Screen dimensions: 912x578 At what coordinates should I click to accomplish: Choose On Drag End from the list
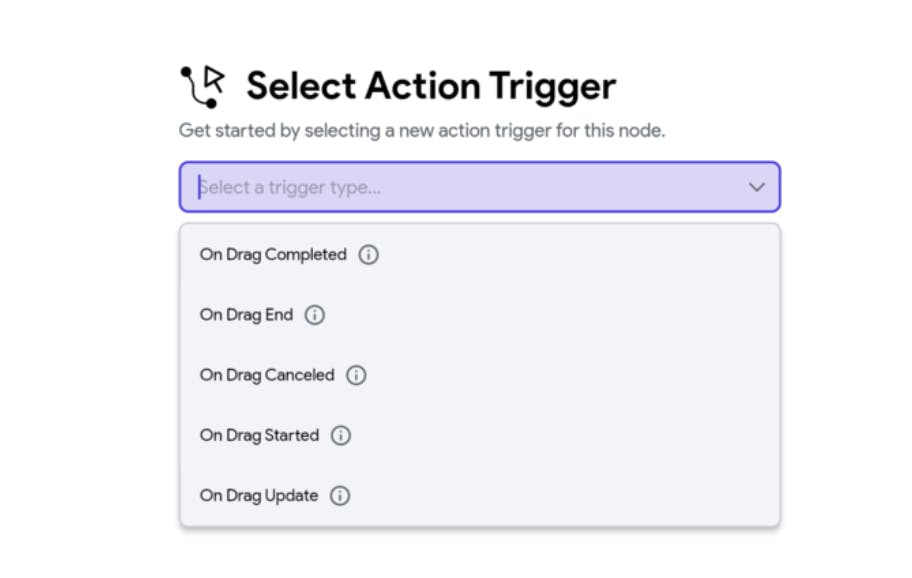(246, 315)
